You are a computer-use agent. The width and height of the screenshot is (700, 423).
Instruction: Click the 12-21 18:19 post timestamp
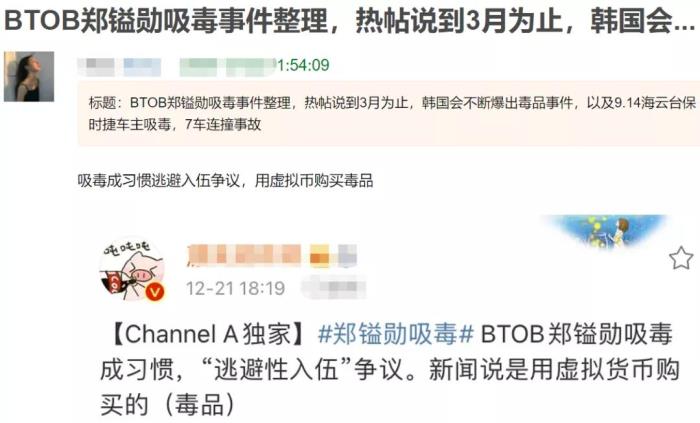tap(235, 288)
